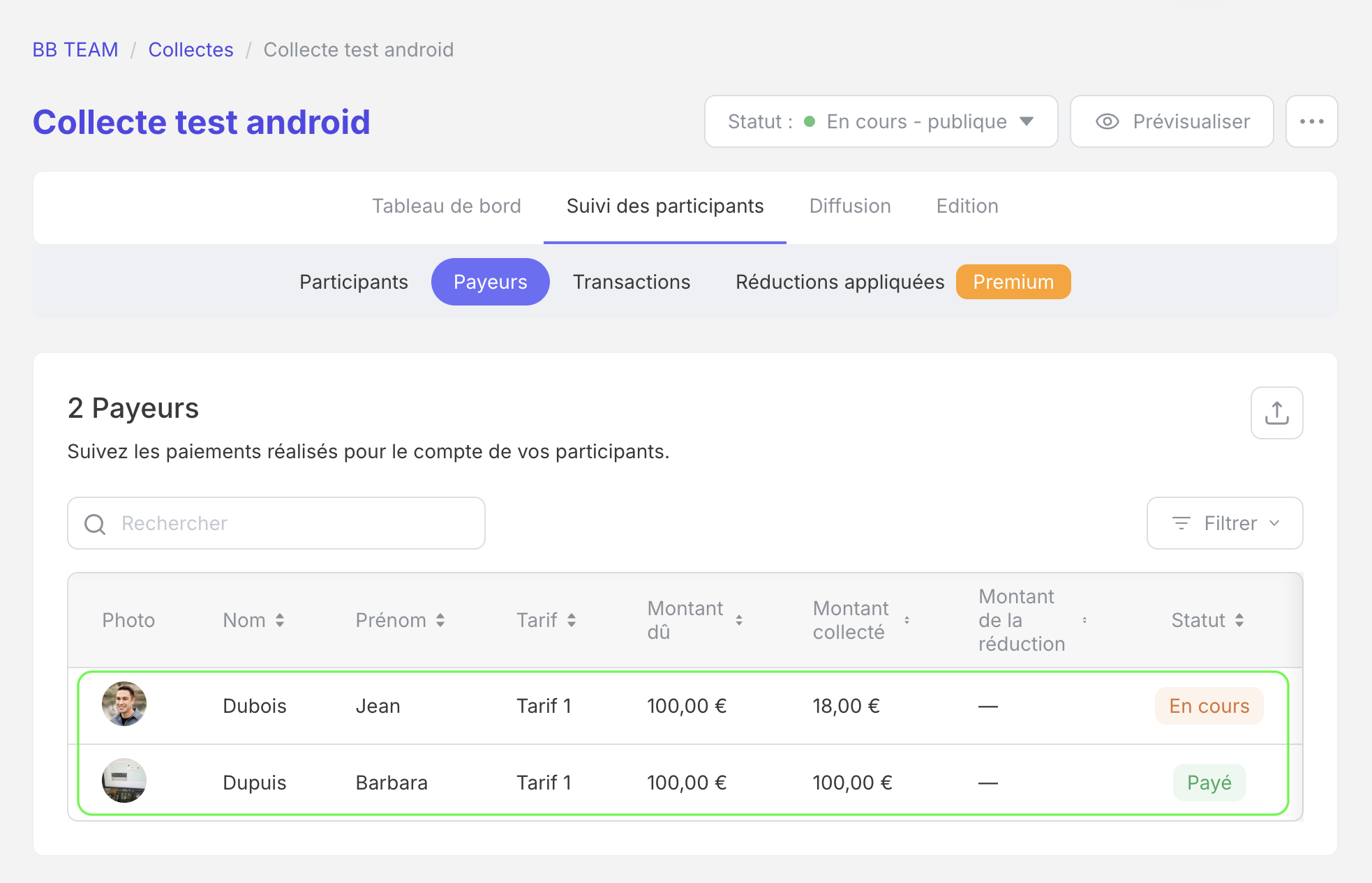Click the Prévisualiser eye button

(x=1172, y=121)
